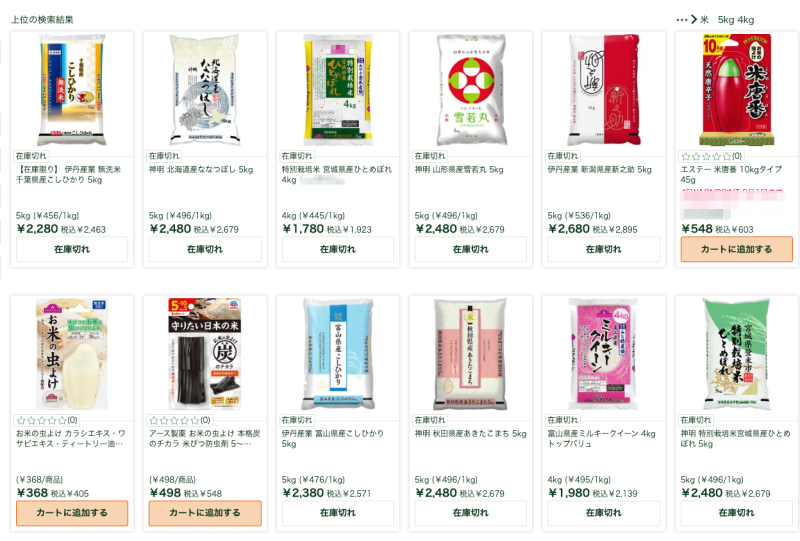Open ミルキークイーン pink bag image

tap(604, 354)
